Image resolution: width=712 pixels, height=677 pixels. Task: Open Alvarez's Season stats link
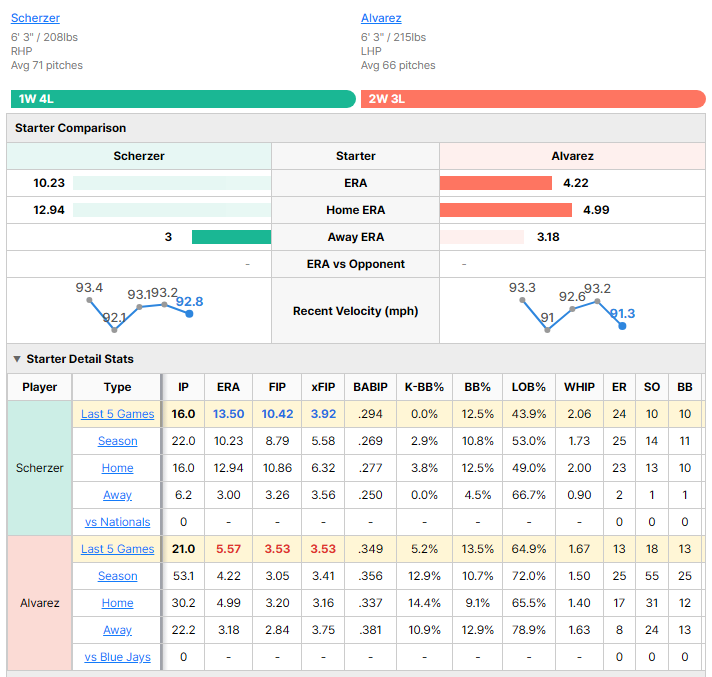[x=118, y=576]
